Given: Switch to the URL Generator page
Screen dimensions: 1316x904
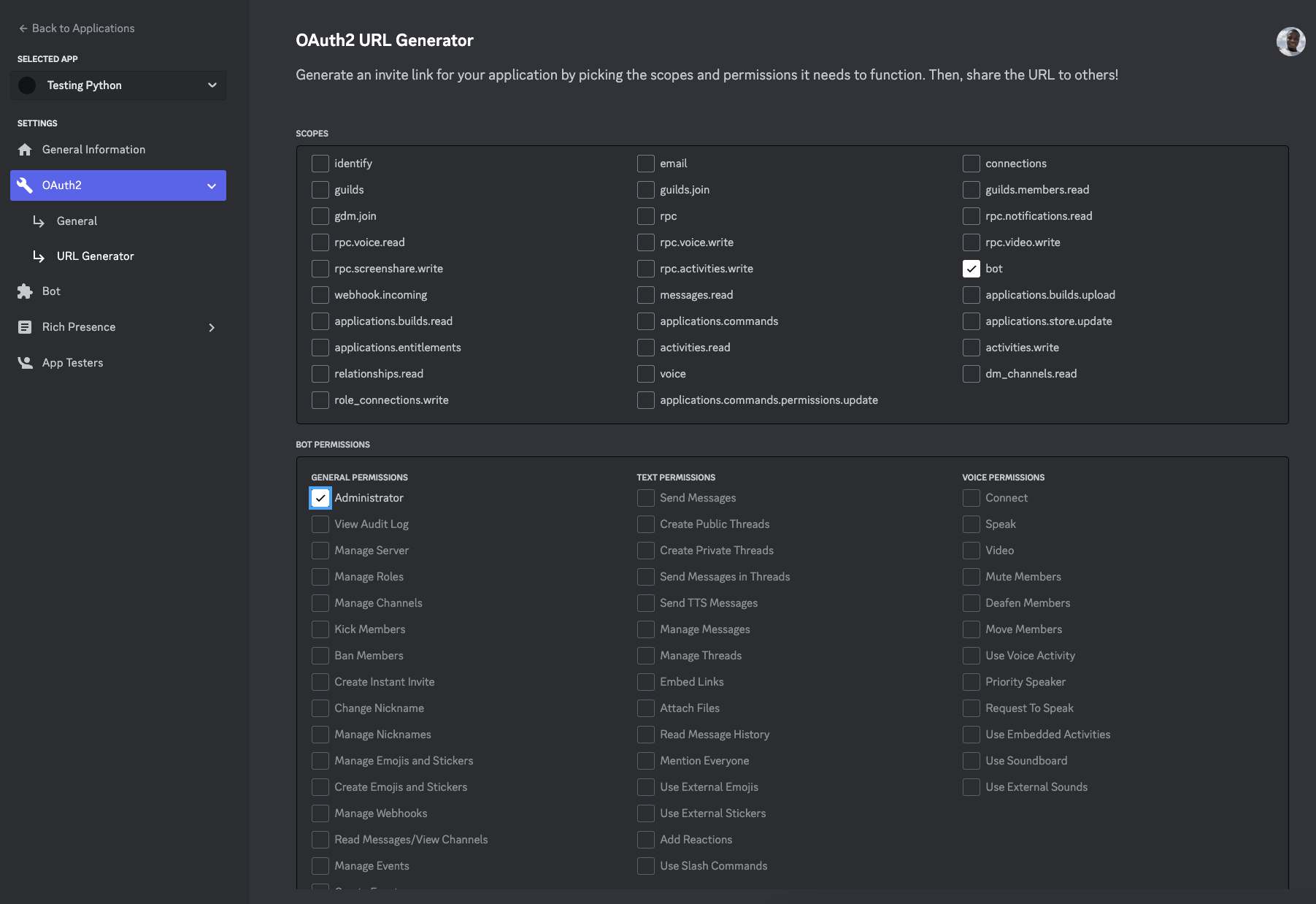Looking at the screenshot, I should (95, 256).
